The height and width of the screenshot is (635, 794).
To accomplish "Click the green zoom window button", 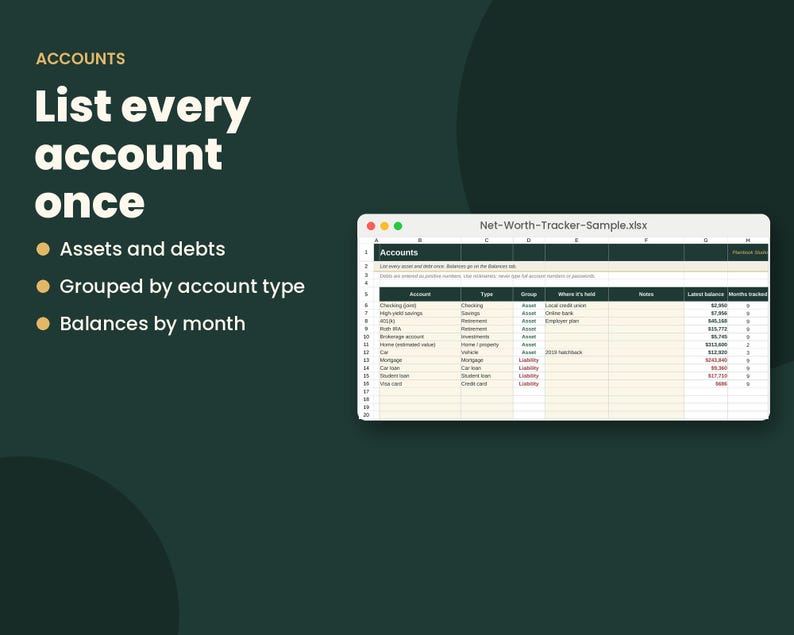I will (398, 226).
